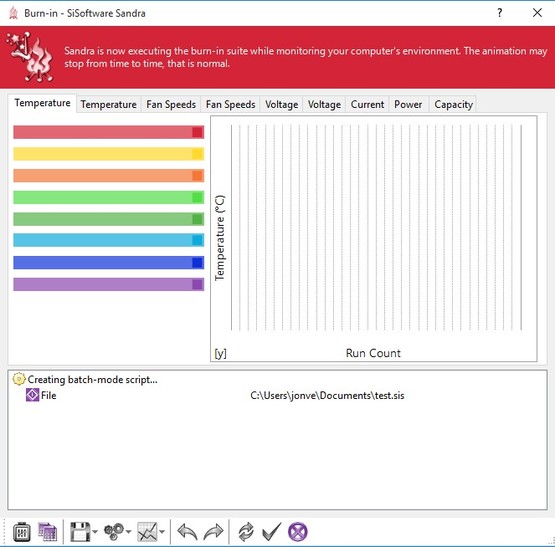Go back with the left arrow icon
Viewport: 555px width, 547px height.
(x=187, y=532)
